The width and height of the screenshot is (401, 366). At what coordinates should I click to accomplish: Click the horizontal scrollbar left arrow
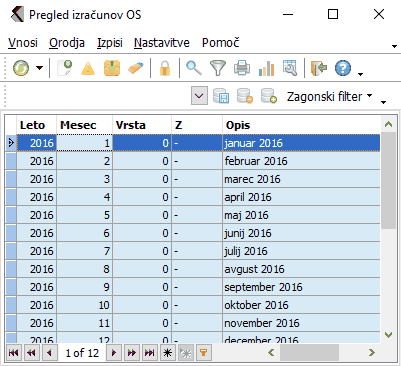tap(271, 353)
